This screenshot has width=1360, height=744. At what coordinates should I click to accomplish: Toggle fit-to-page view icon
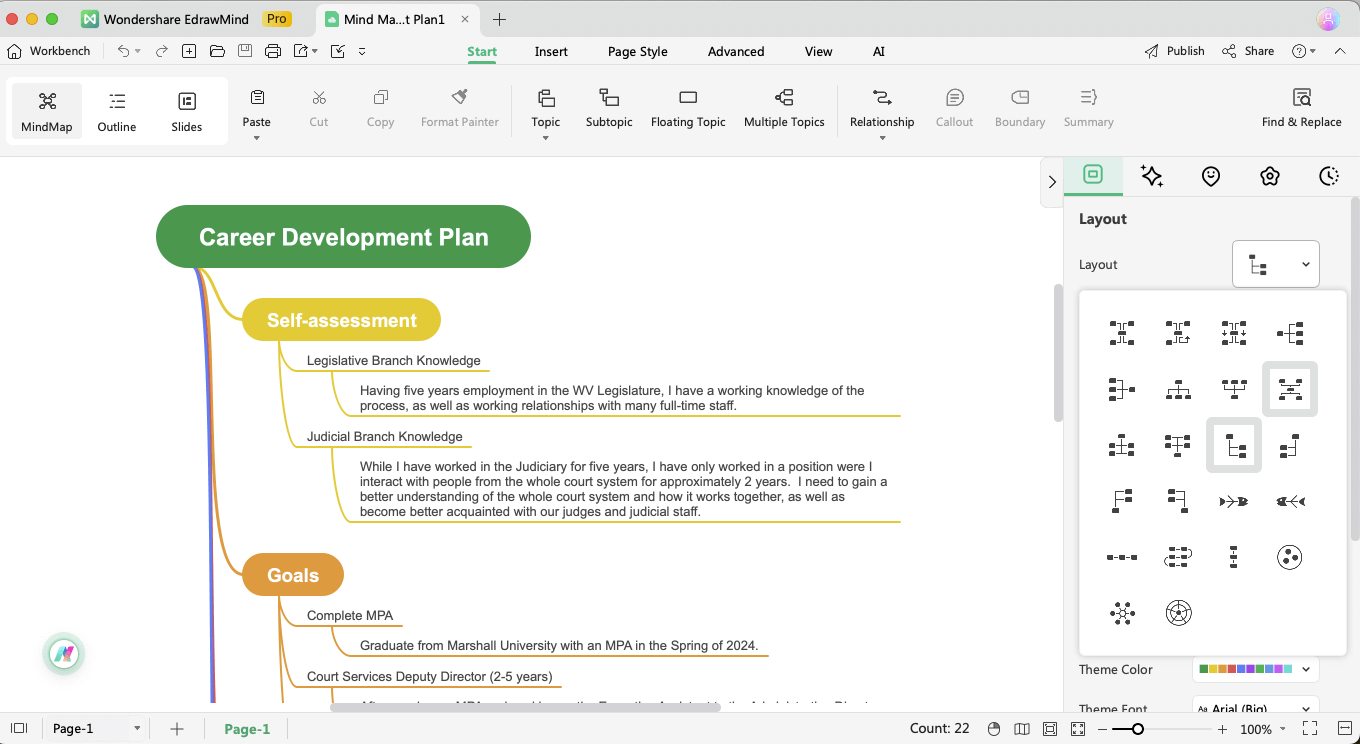click(1049, 729)
